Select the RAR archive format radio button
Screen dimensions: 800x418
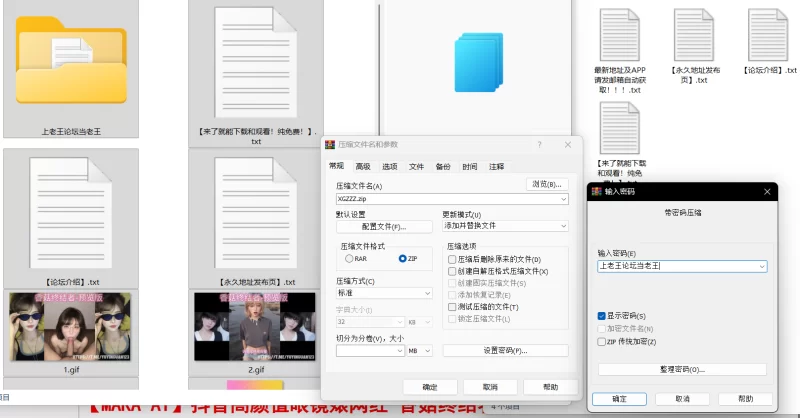pos(348,259)
